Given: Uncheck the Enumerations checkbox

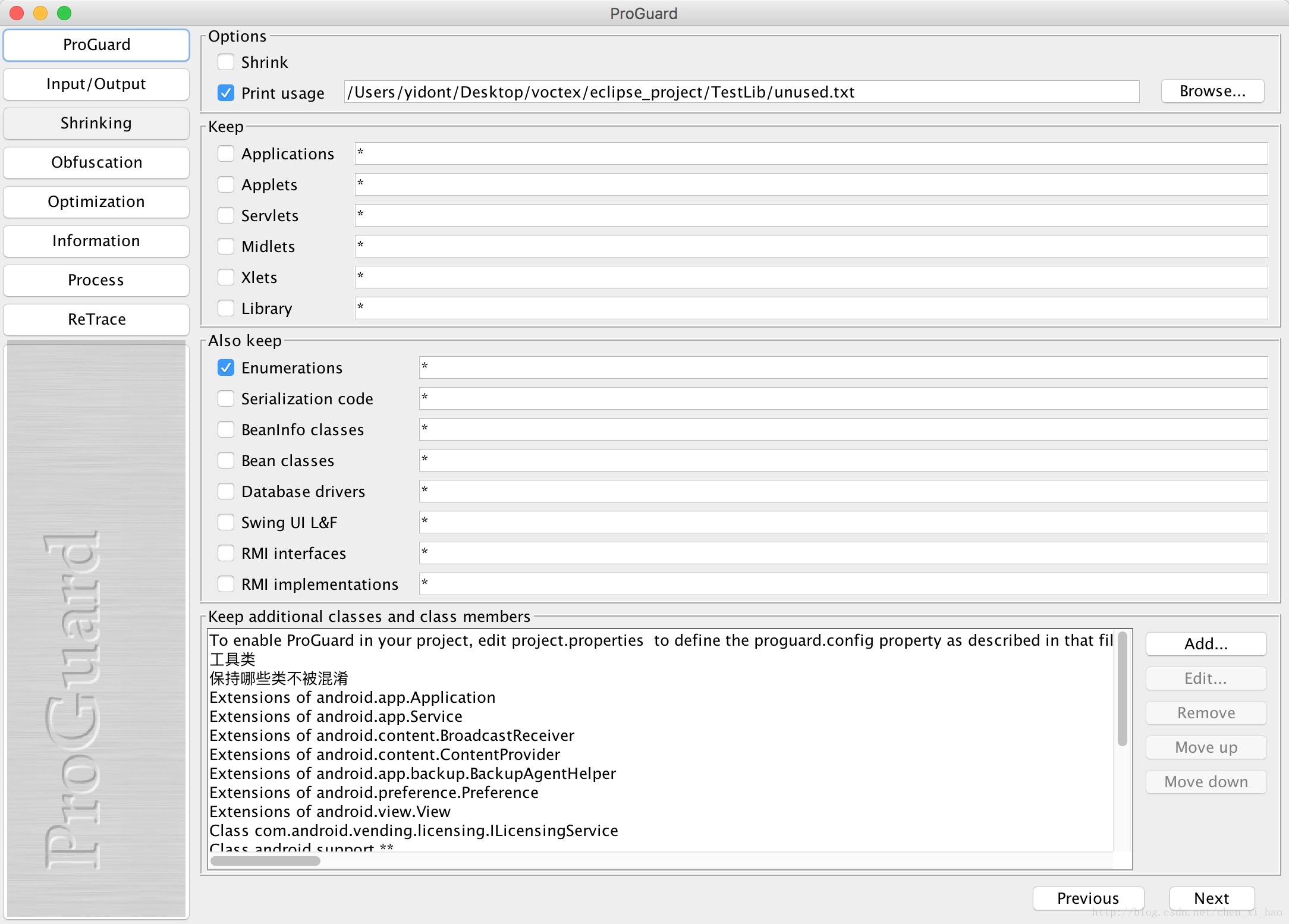Looking at the screenshot, I should (226, 367).
